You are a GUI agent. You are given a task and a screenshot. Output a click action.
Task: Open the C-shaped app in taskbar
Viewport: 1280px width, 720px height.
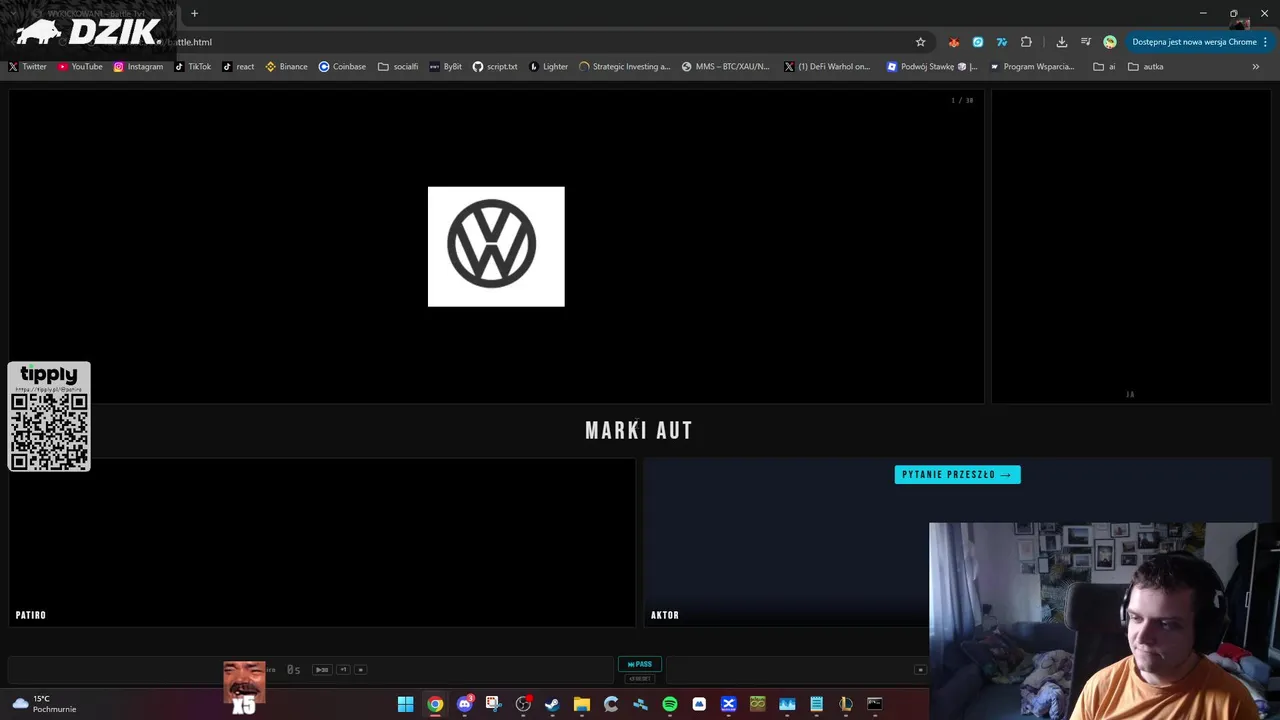tap(611, 704)
